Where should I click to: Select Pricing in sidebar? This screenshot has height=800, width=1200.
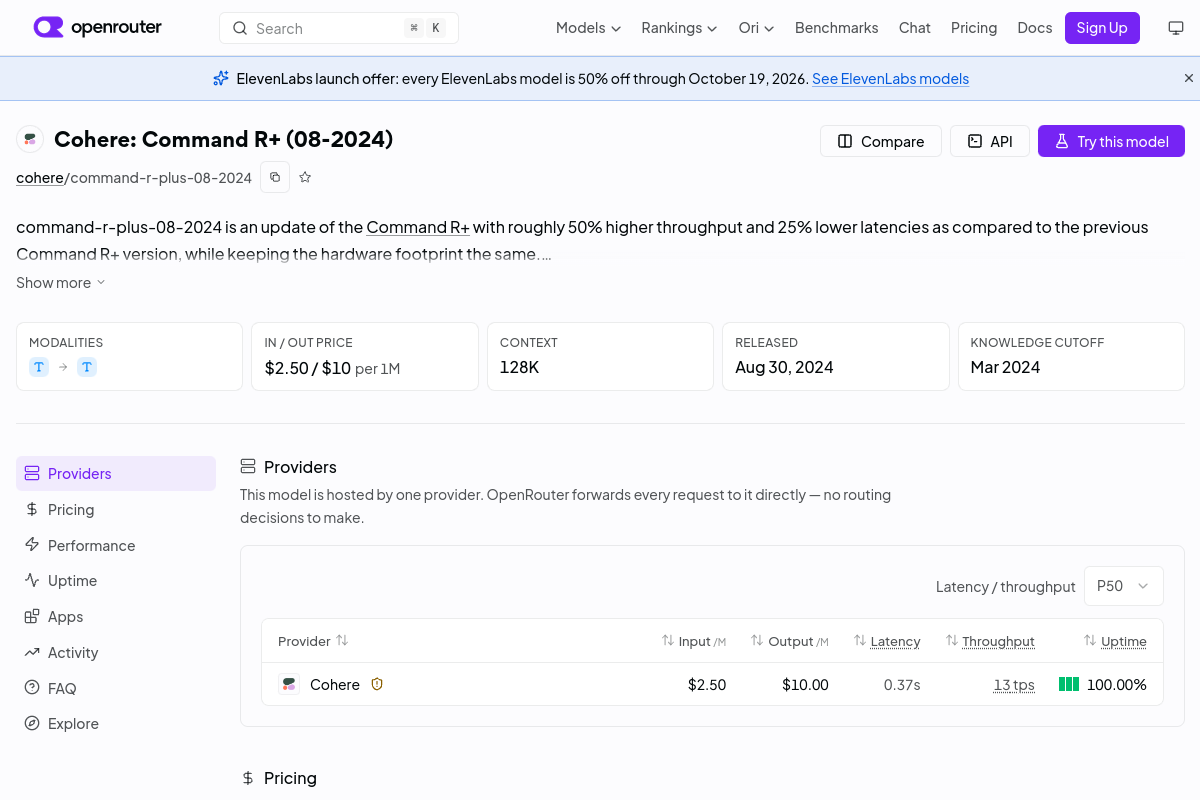116,510
